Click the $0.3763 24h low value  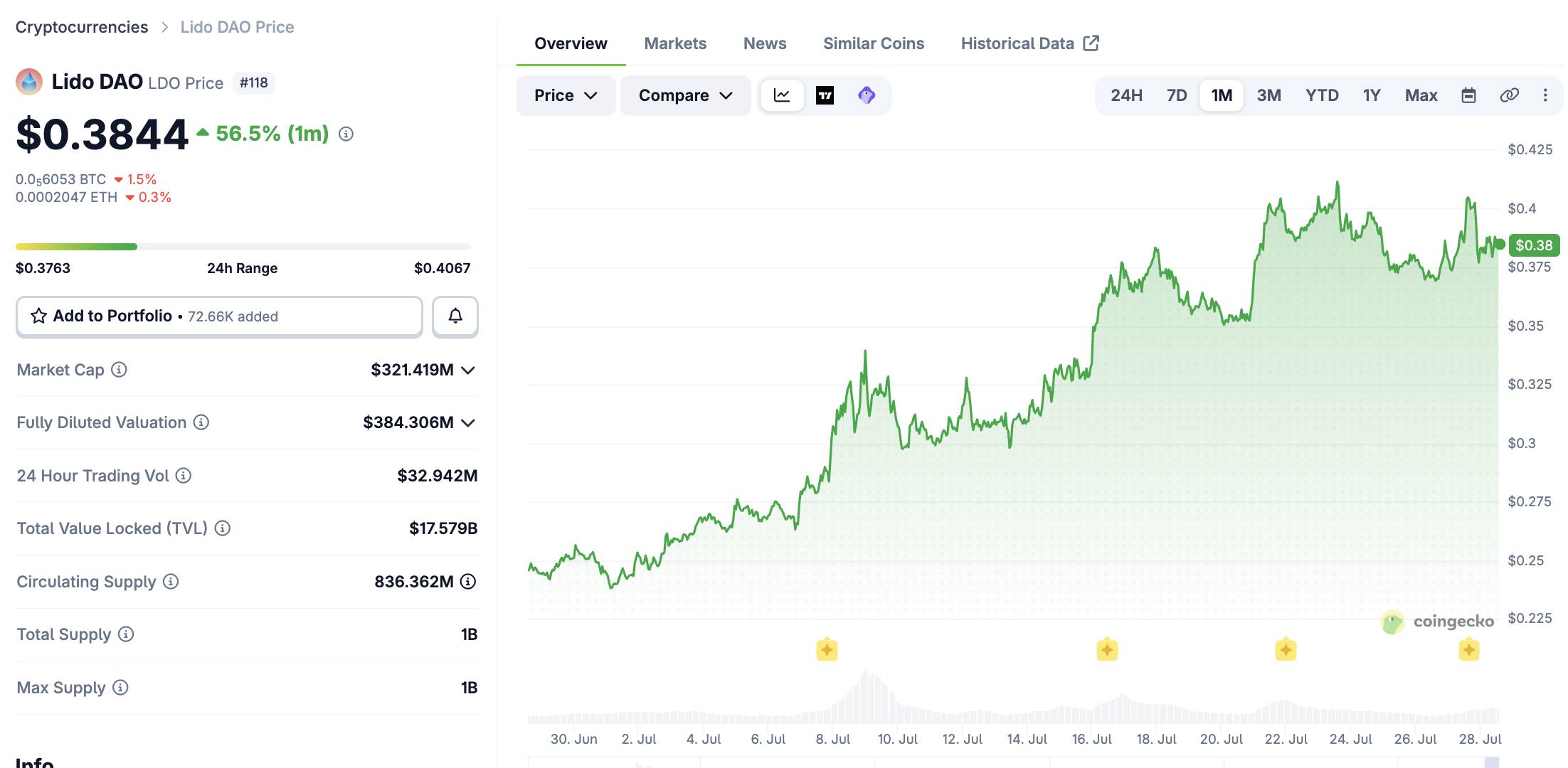click(43, 268)
